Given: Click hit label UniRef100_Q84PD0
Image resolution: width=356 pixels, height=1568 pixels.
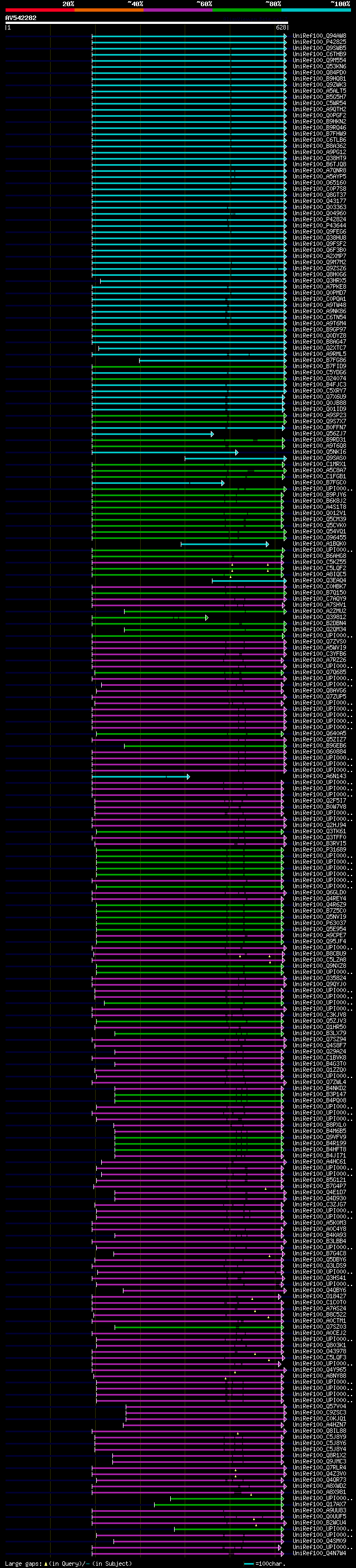Looking at the screenshot, I should [319, 72].
